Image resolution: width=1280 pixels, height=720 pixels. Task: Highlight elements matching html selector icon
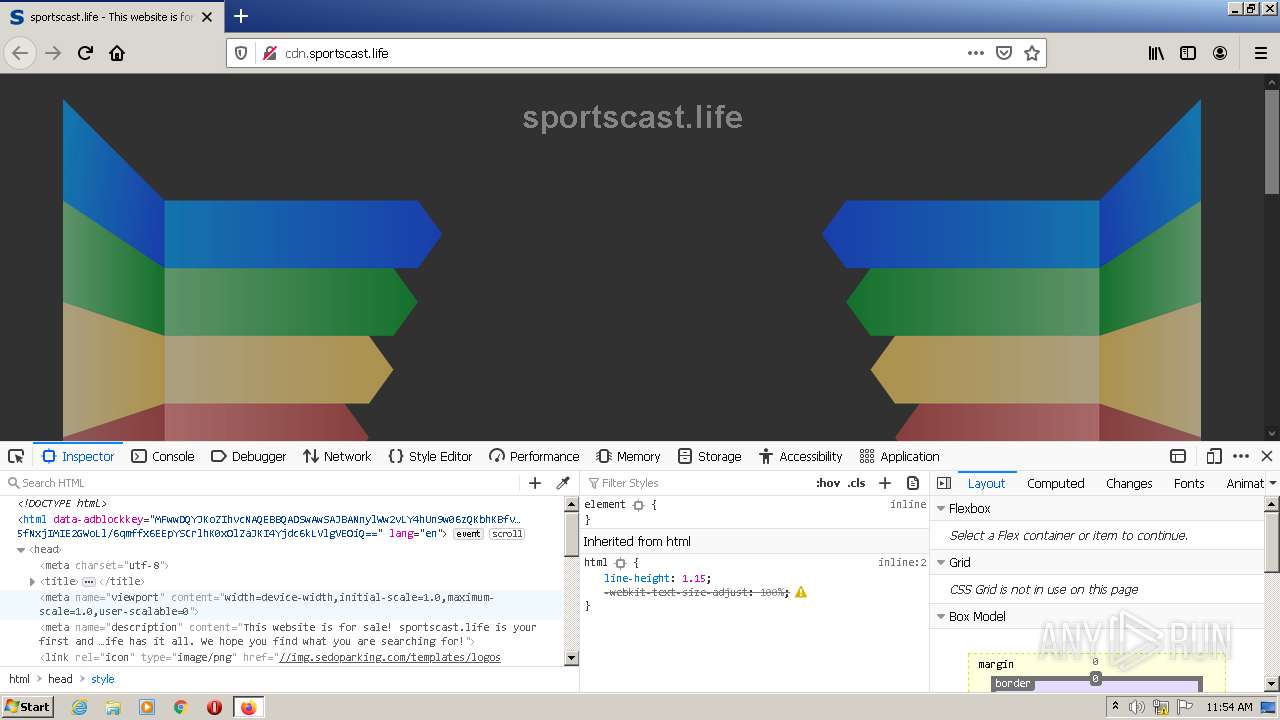click(620, 563)
